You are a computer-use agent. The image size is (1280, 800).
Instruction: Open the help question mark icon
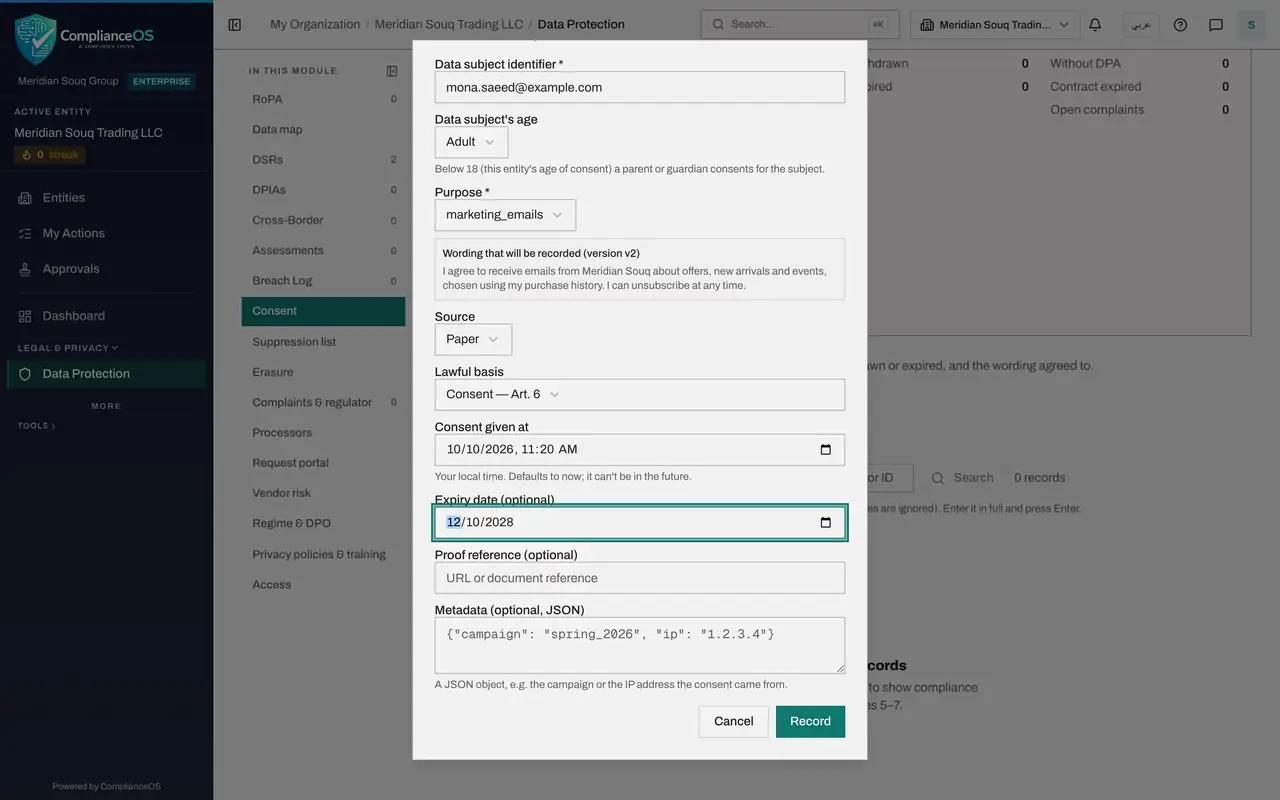coord(1180,25)
